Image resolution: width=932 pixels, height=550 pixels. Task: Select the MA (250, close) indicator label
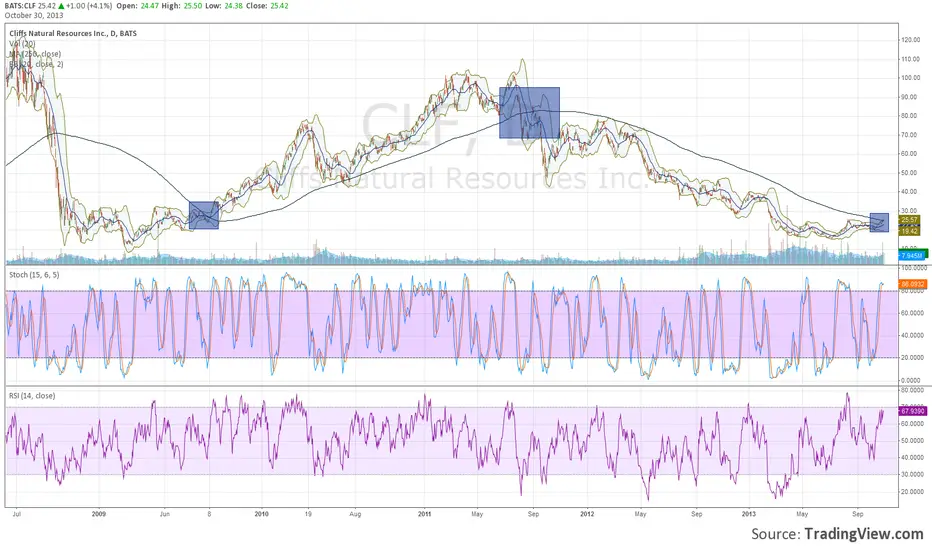pos(34,54)
